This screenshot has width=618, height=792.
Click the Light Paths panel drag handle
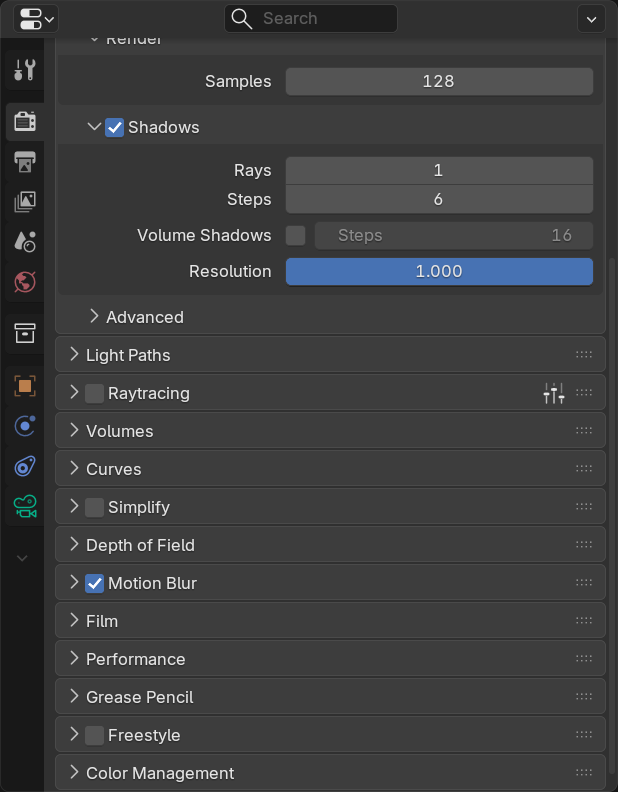pyautogui.click(x=584, y=355)
